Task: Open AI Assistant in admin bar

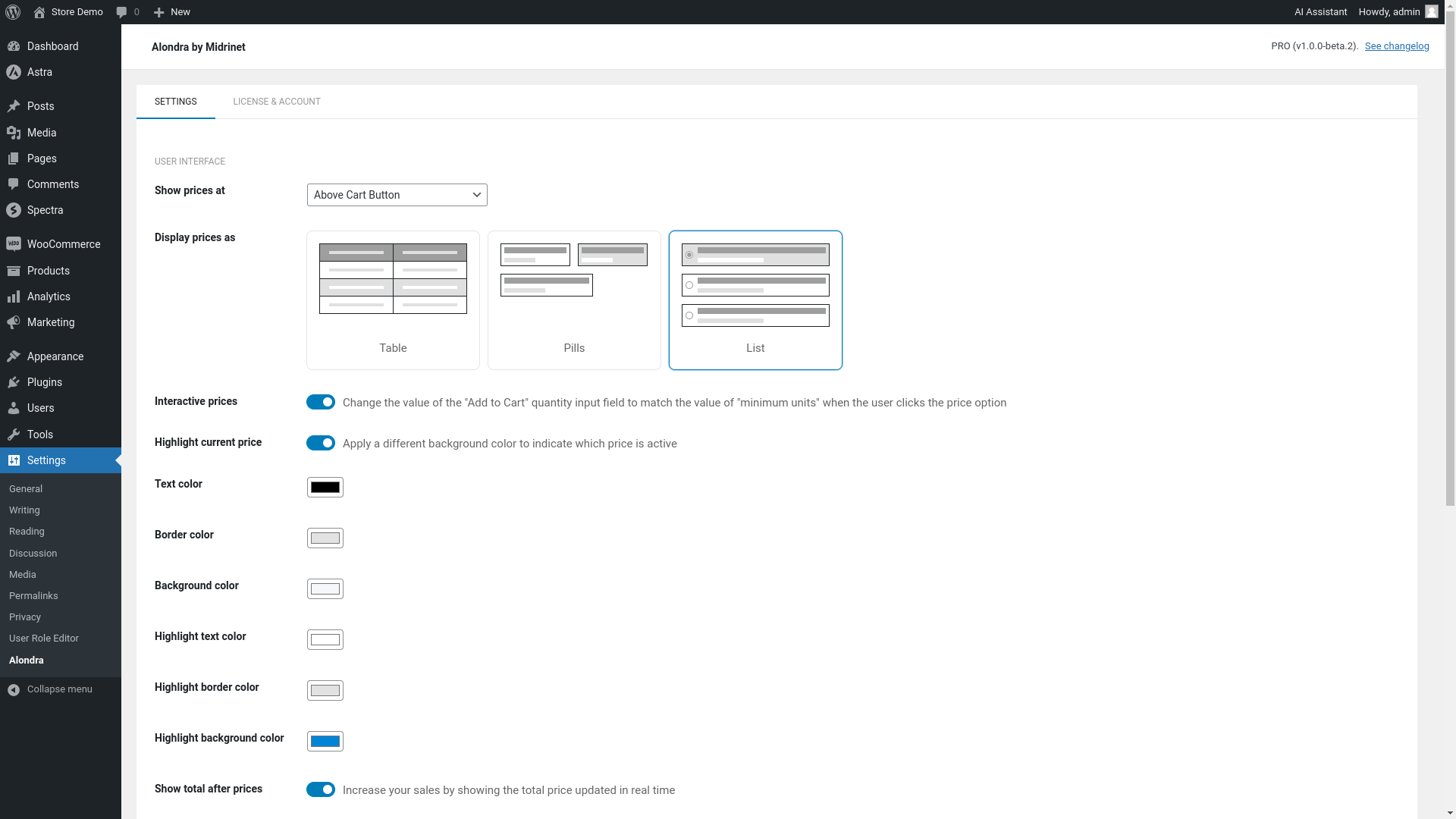Action: tap(1320, 12)
